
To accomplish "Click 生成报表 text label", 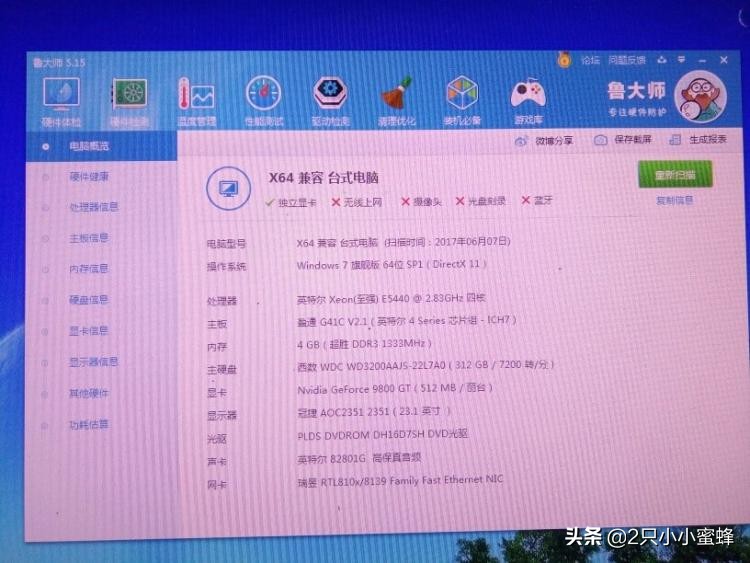I will tap(708, 139).
